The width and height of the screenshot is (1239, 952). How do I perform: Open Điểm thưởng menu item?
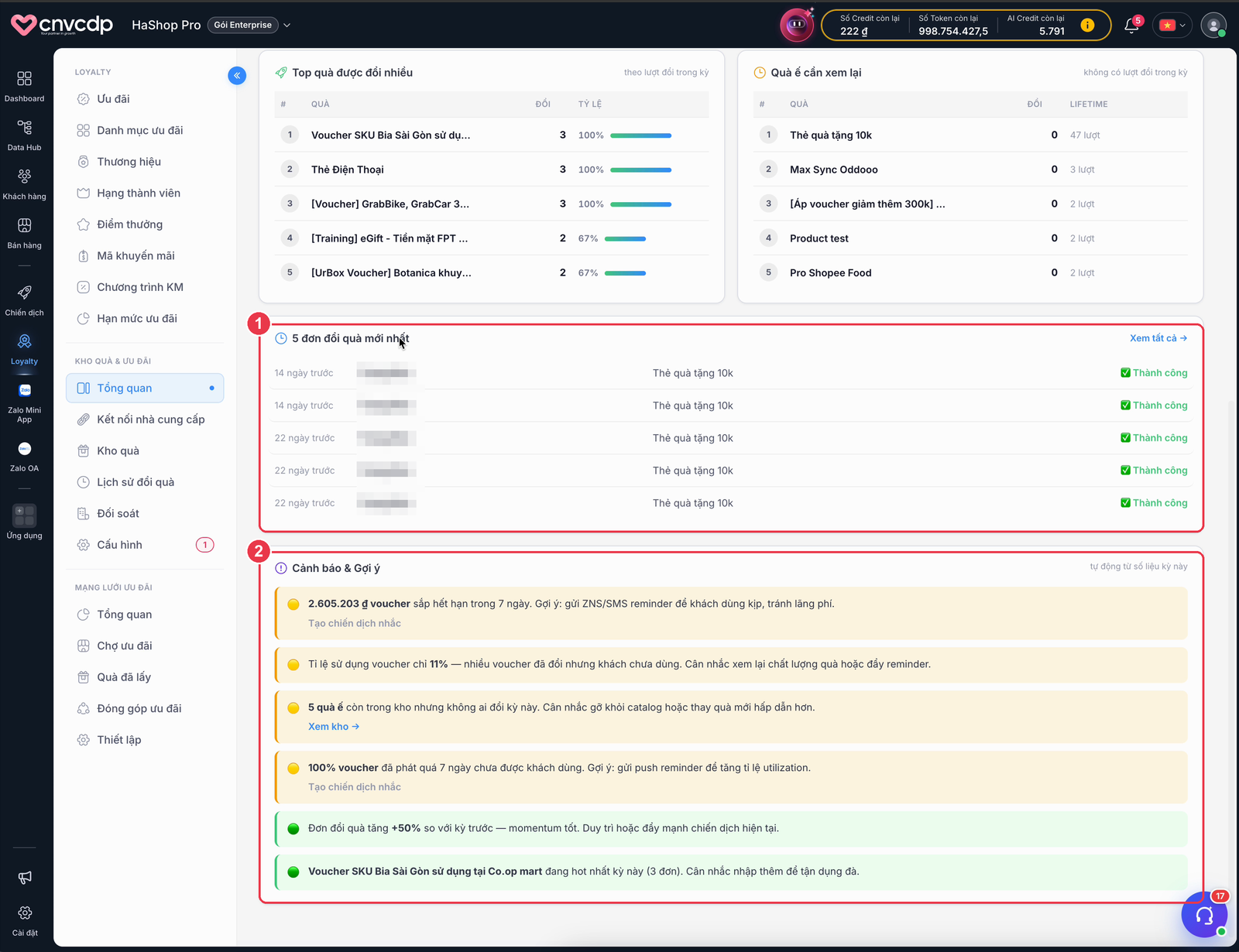(145, 224)
